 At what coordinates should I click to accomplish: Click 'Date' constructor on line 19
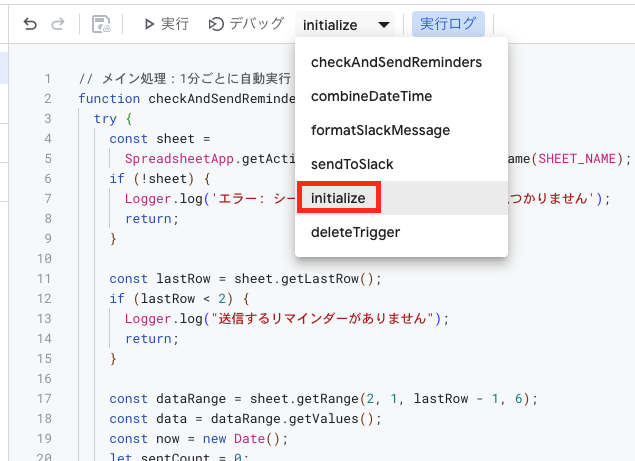click(x=249, y=438)
